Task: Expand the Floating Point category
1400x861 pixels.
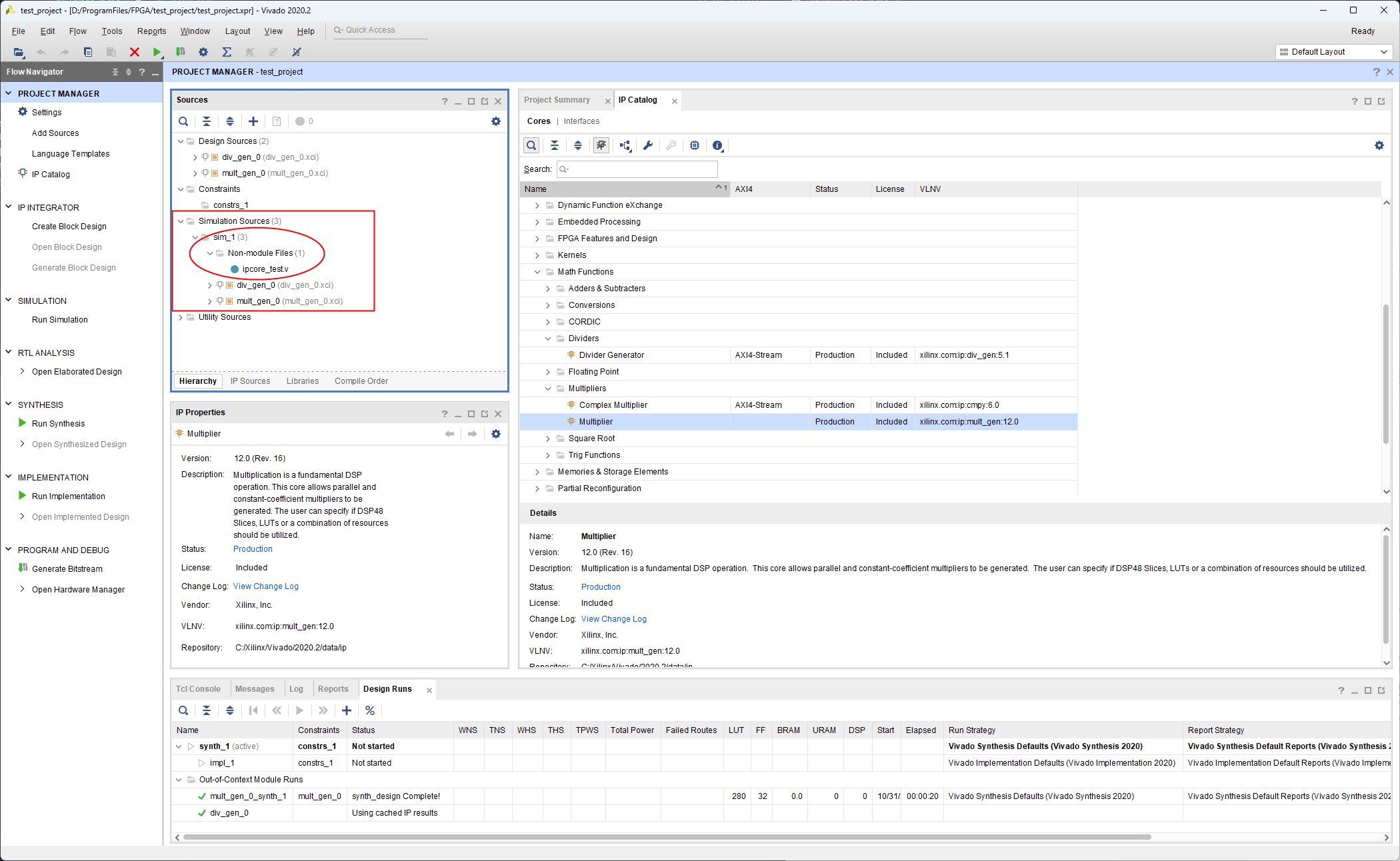Action: [548, 372]
